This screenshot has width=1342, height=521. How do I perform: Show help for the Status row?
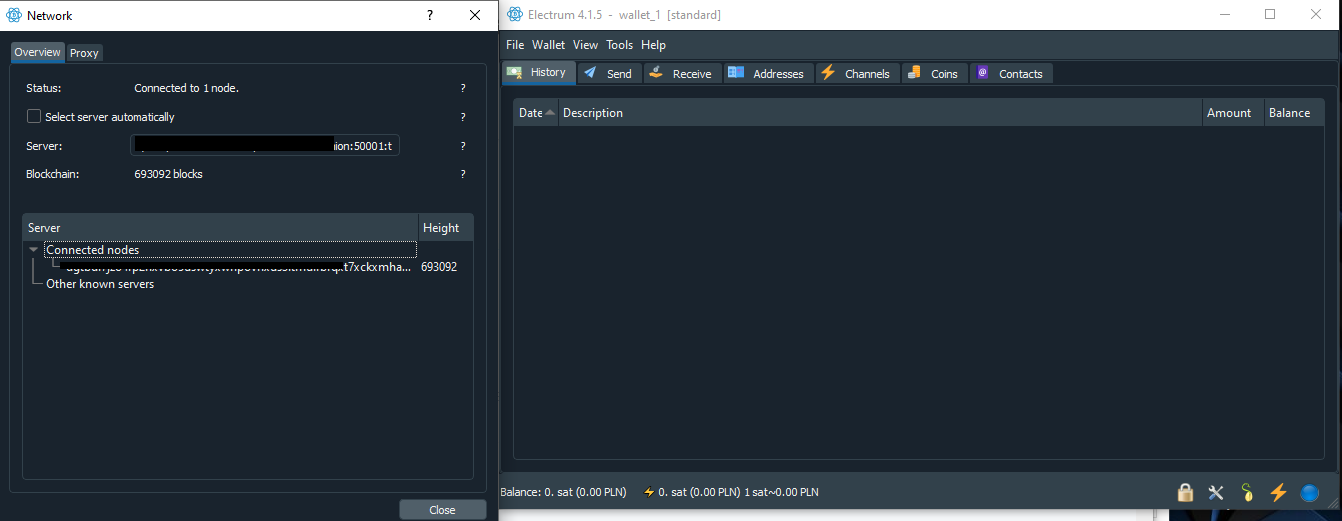[x=463, y=88]
